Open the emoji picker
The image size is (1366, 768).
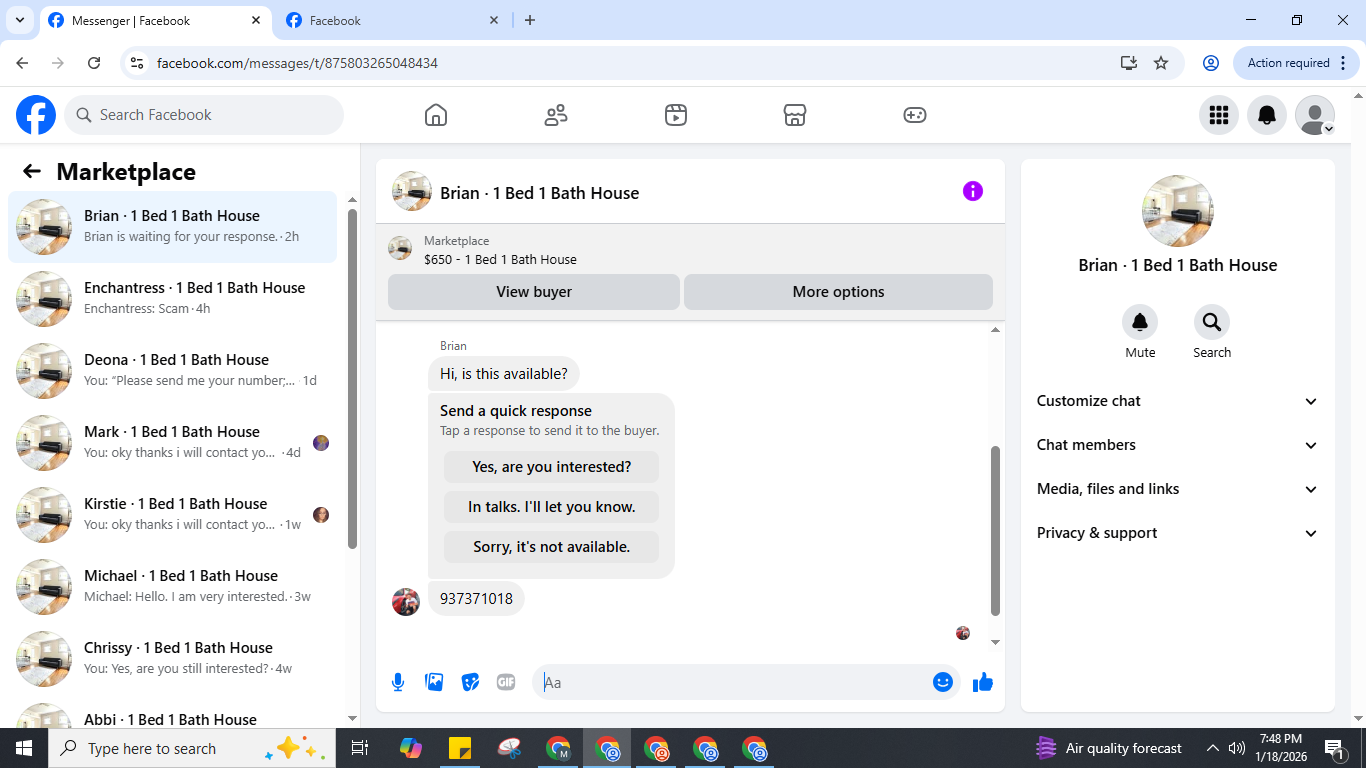pos(943,682)
